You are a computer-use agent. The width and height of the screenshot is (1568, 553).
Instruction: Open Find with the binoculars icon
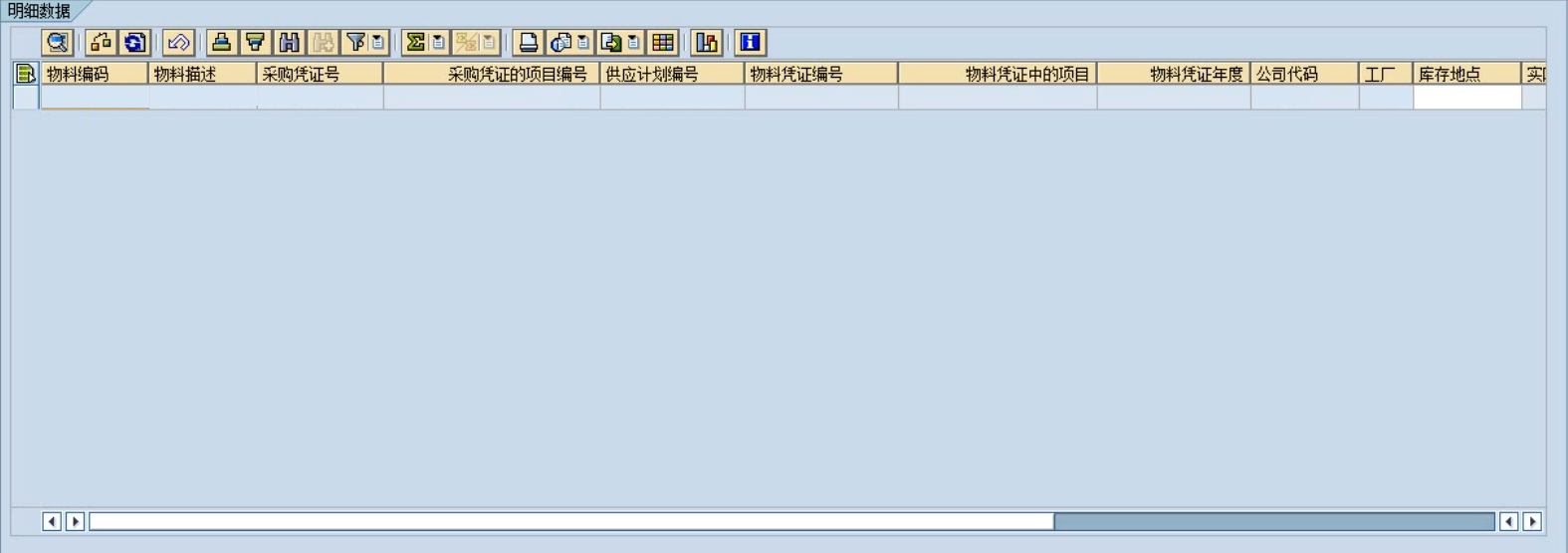click(x=289, y=43)
